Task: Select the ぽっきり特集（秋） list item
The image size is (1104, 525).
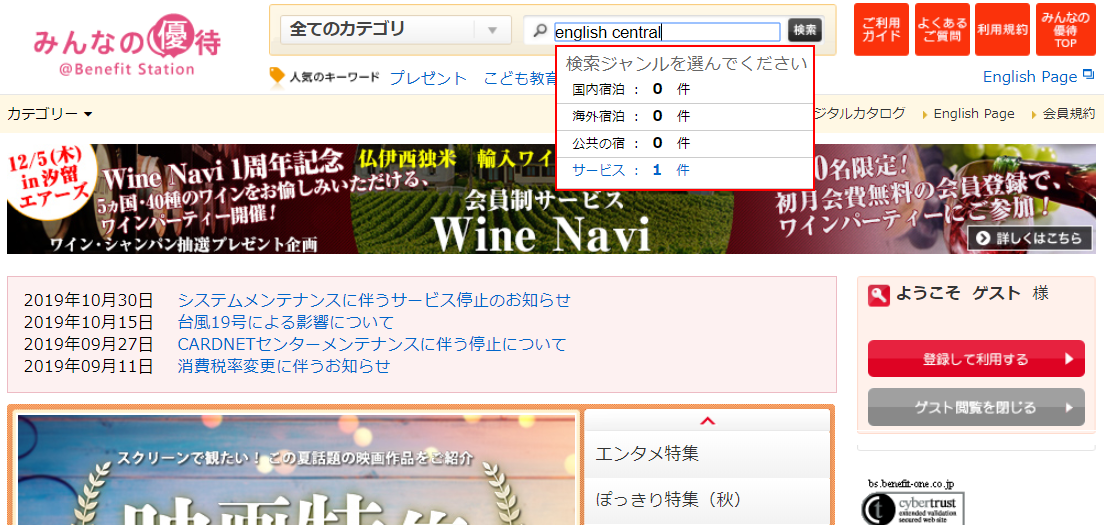Action: click(x=708, y=500)
